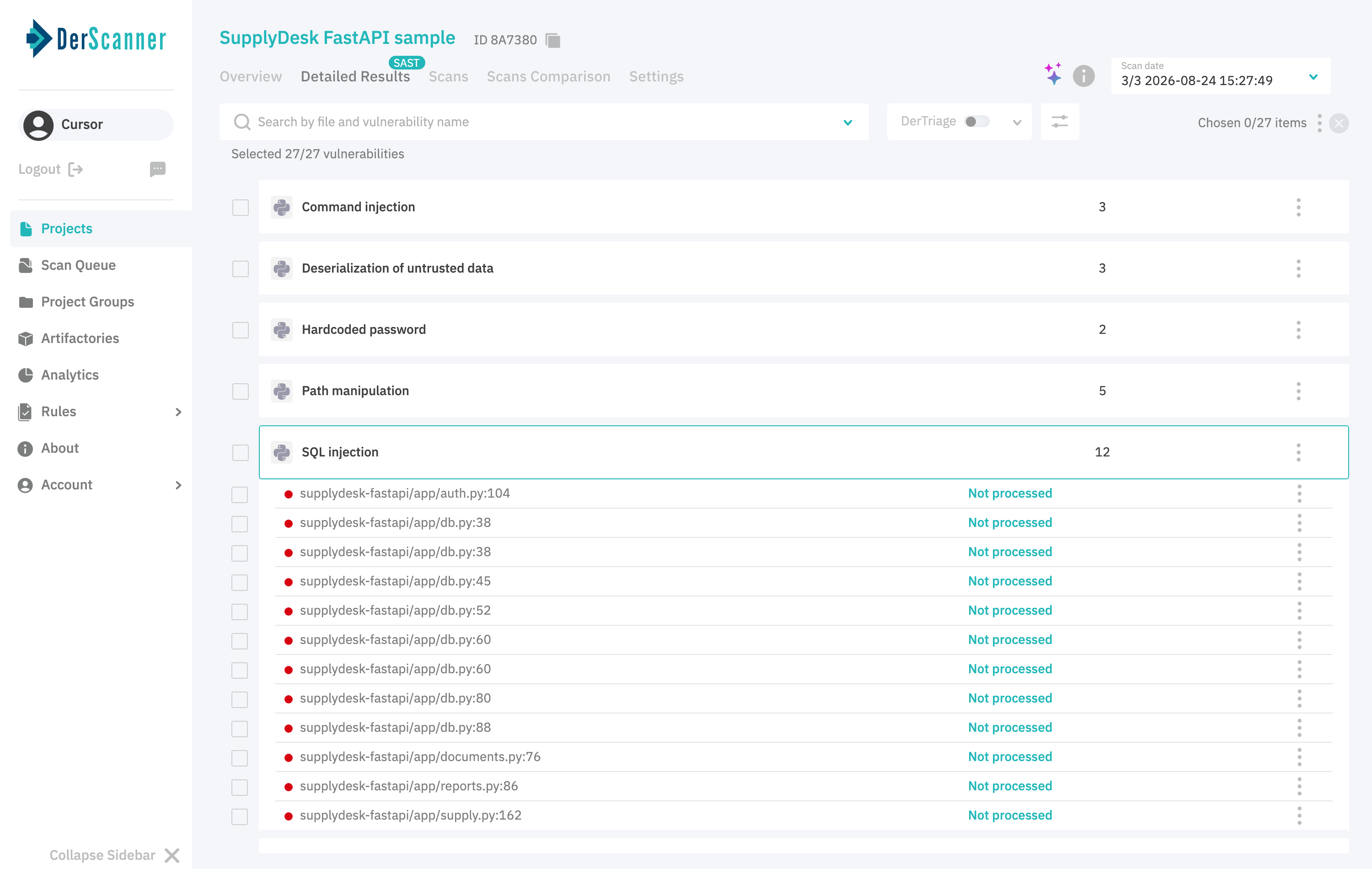Screen dimensions: 1372x869
Task: Click the Scan Queue sidebar icon
Action: pos(26,266)
